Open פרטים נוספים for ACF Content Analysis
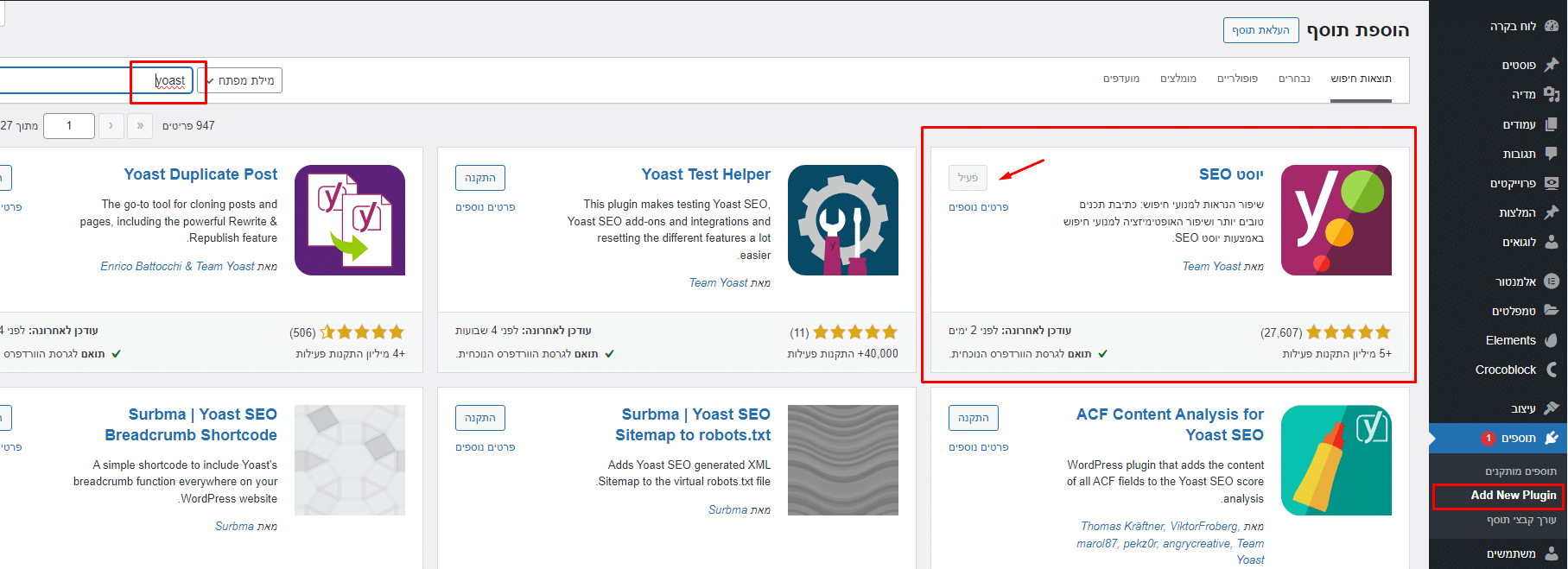The width and height of the screenshot is (1568, 569). (x=979, y=447)
